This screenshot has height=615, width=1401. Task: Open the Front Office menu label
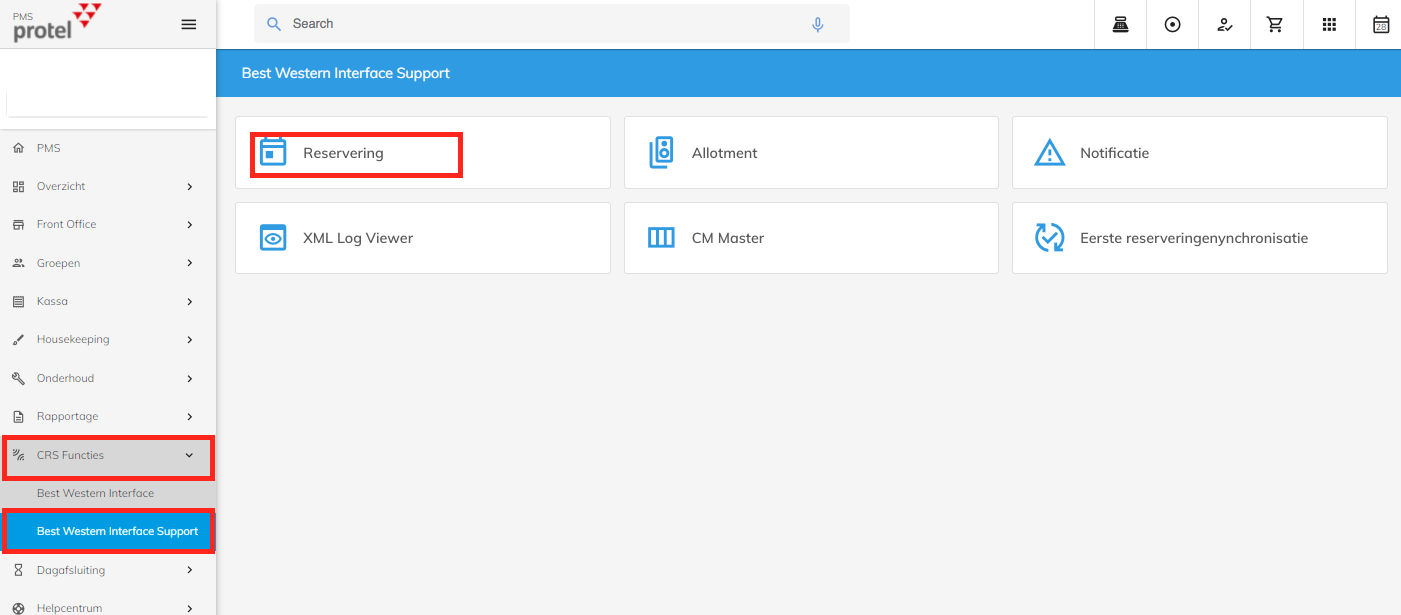click(x=67, y=225)
